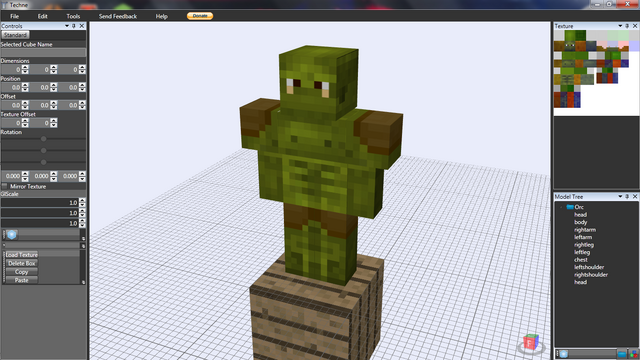The image size is (640, 360).
Task: Toggle the Mirror Texture checkbox
Action: pyautogui.click(x=4, y=186)
